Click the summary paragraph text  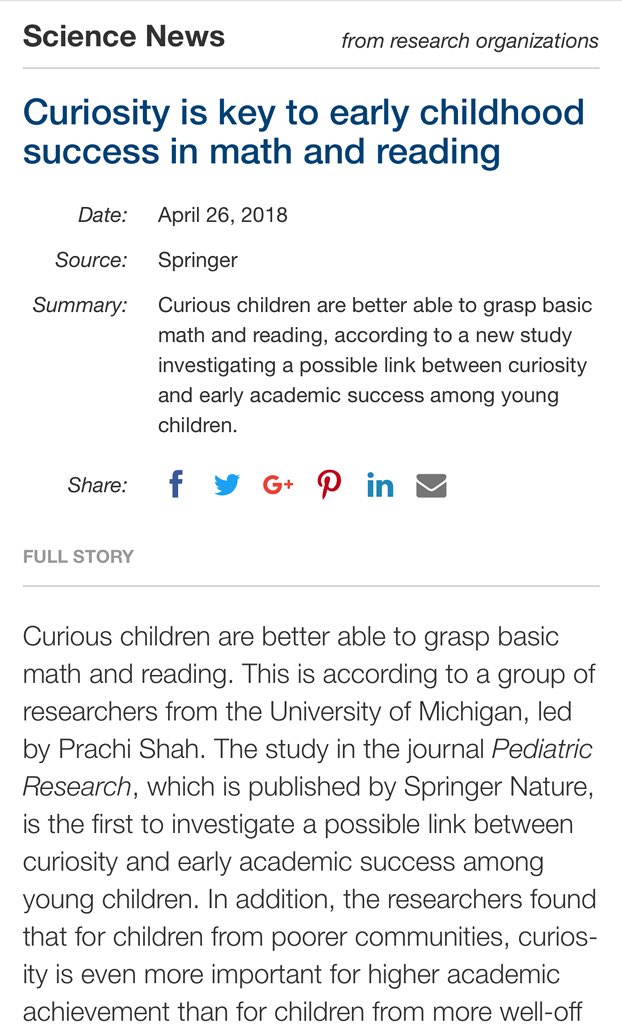coord(375,365)
